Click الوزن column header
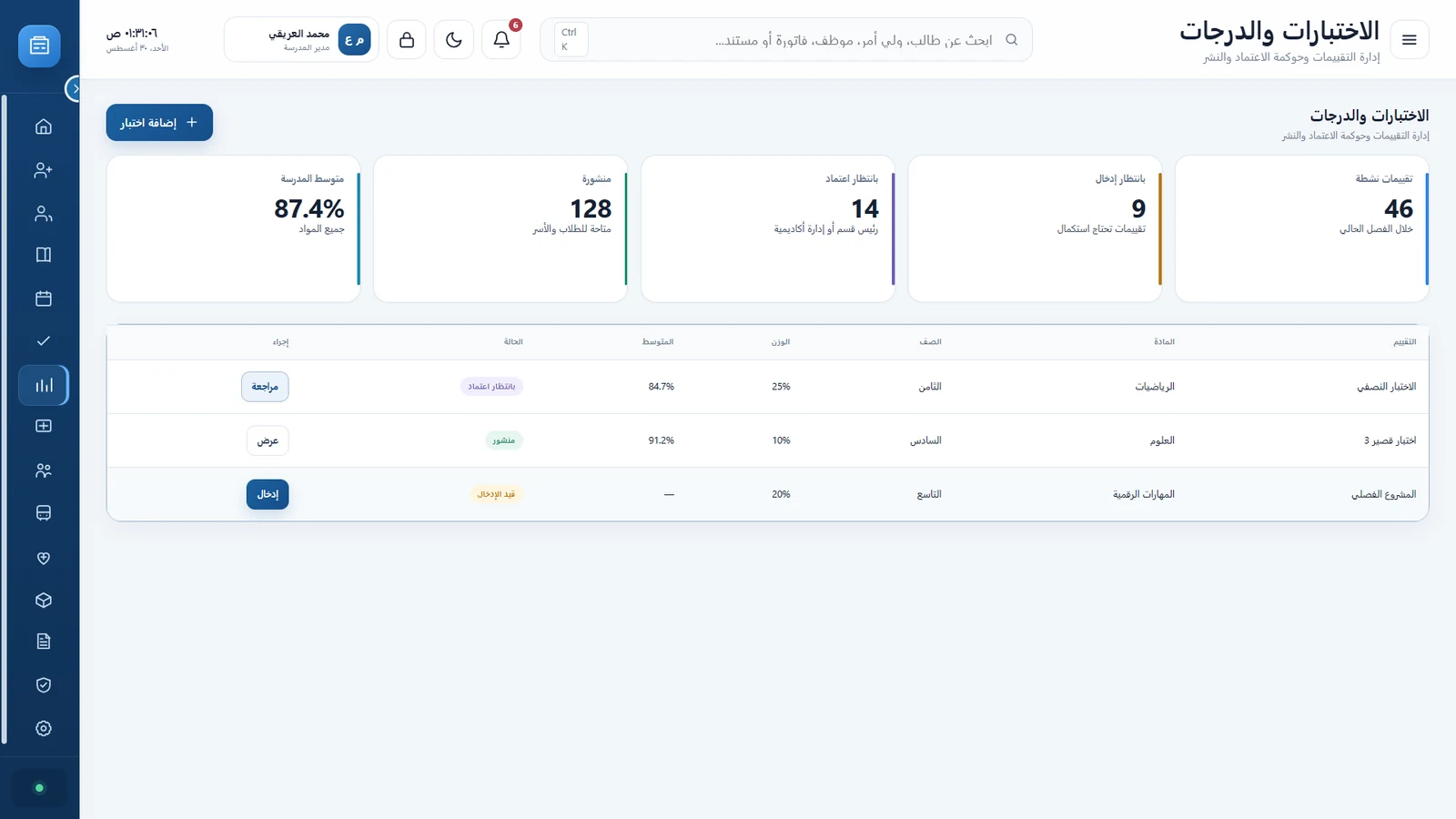Viewport: 1456px width, 819px height. (781, 342)
